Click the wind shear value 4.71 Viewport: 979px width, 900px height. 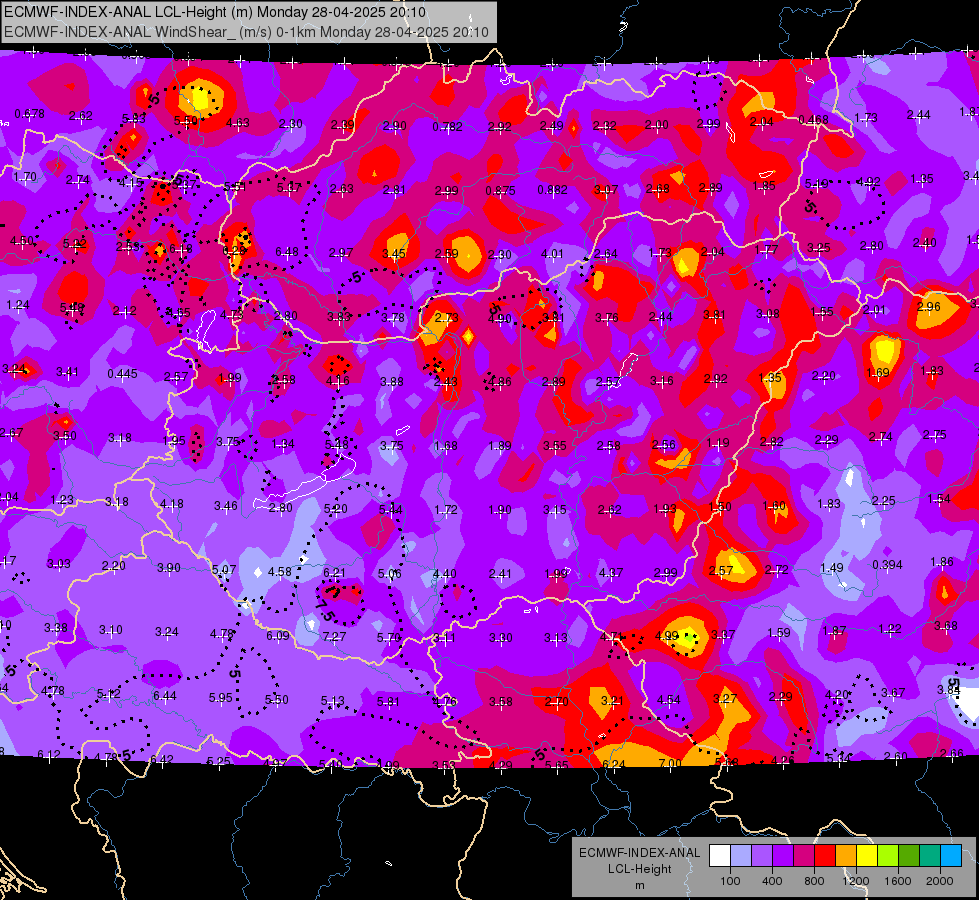coord(612,636)
